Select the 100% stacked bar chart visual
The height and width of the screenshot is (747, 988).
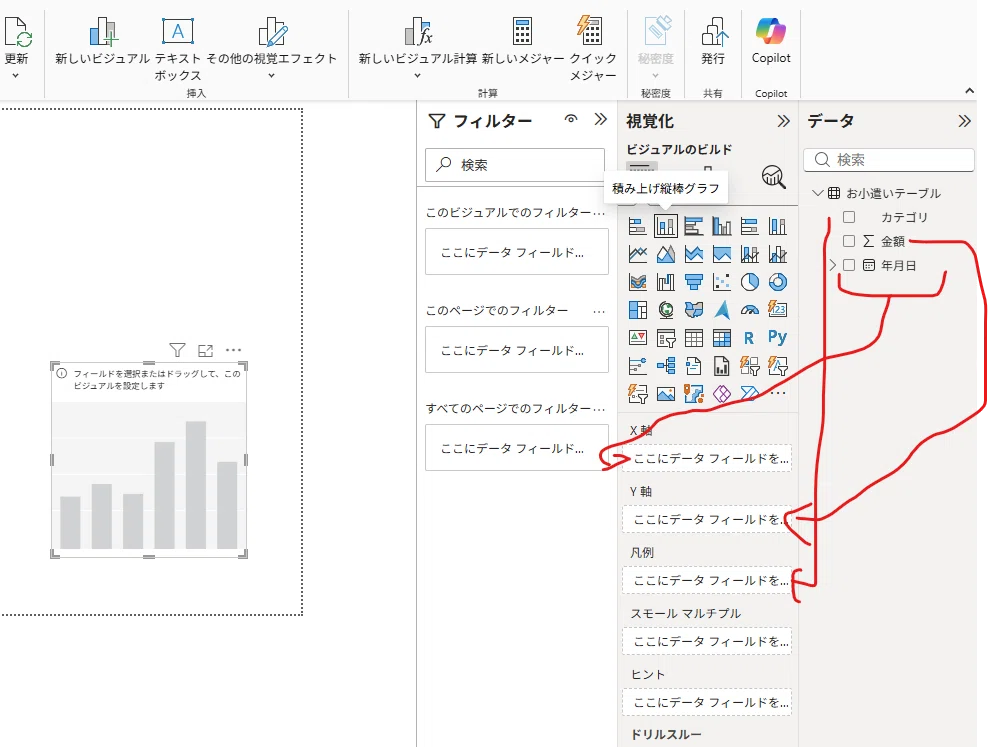tap(749, 226)
